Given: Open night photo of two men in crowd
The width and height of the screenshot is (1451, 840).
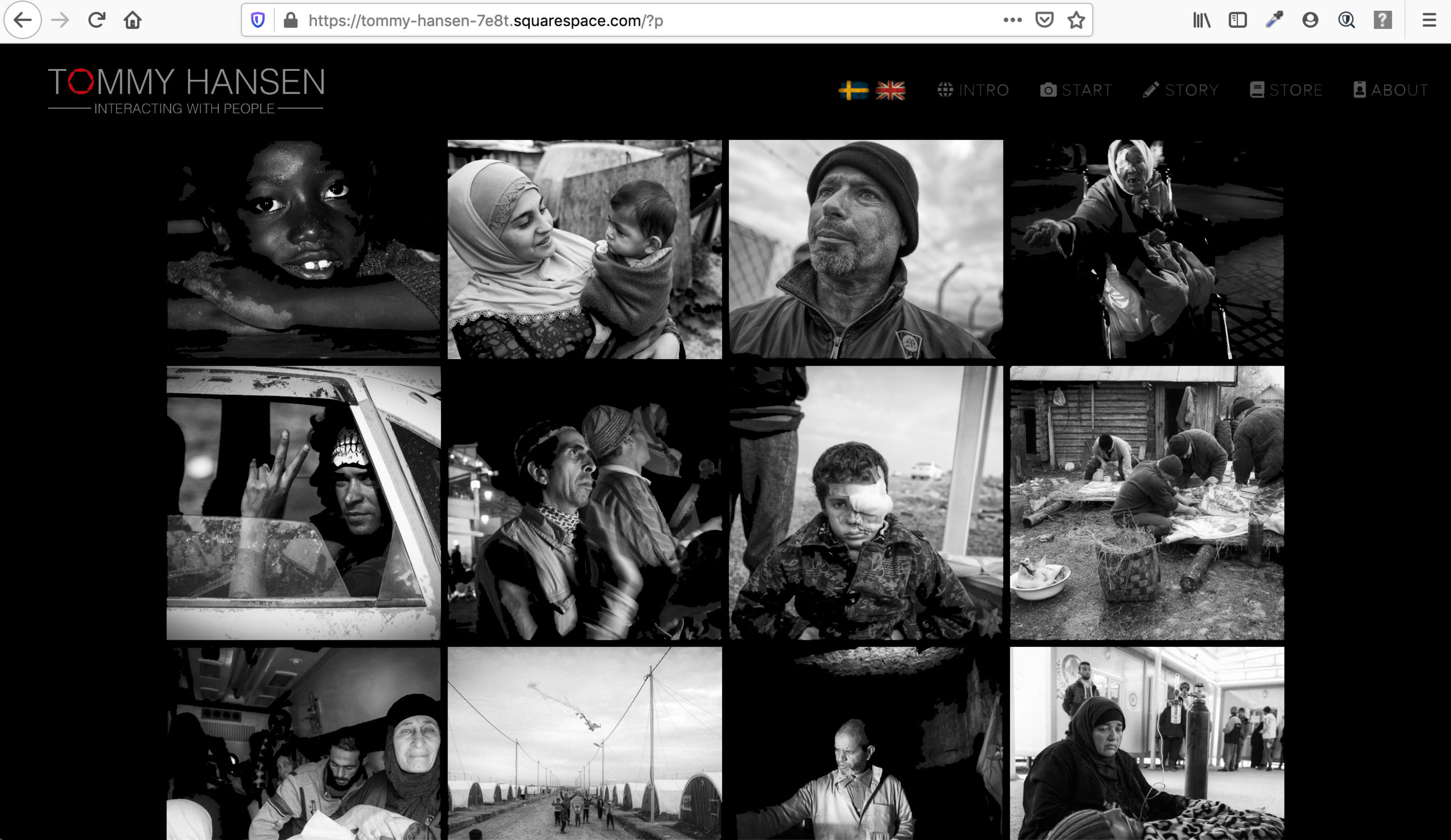Looking at the screenshot, I should coord(584,502).
